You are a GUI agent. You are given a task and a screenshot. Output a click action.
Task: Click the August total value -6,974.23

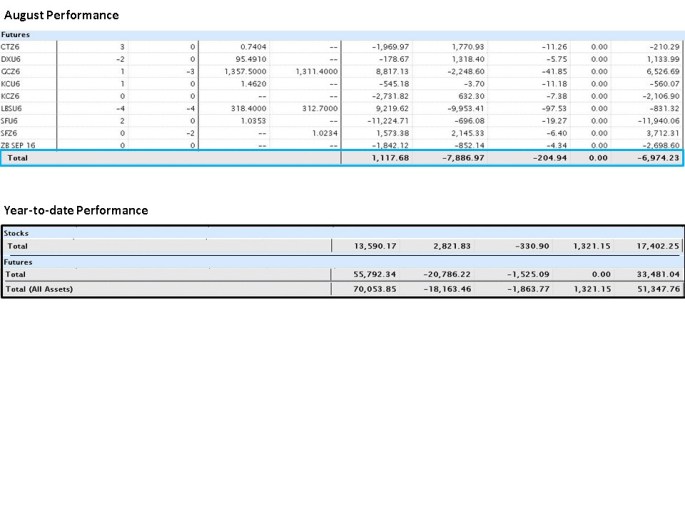pos(655,158)
